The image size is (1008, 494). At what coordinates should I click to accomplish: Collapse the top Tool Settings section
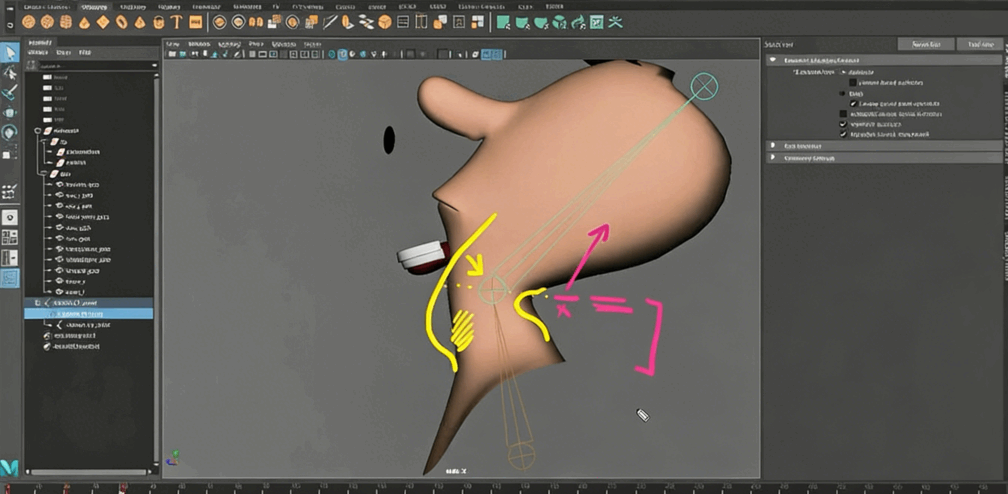[x=773, y=61]
